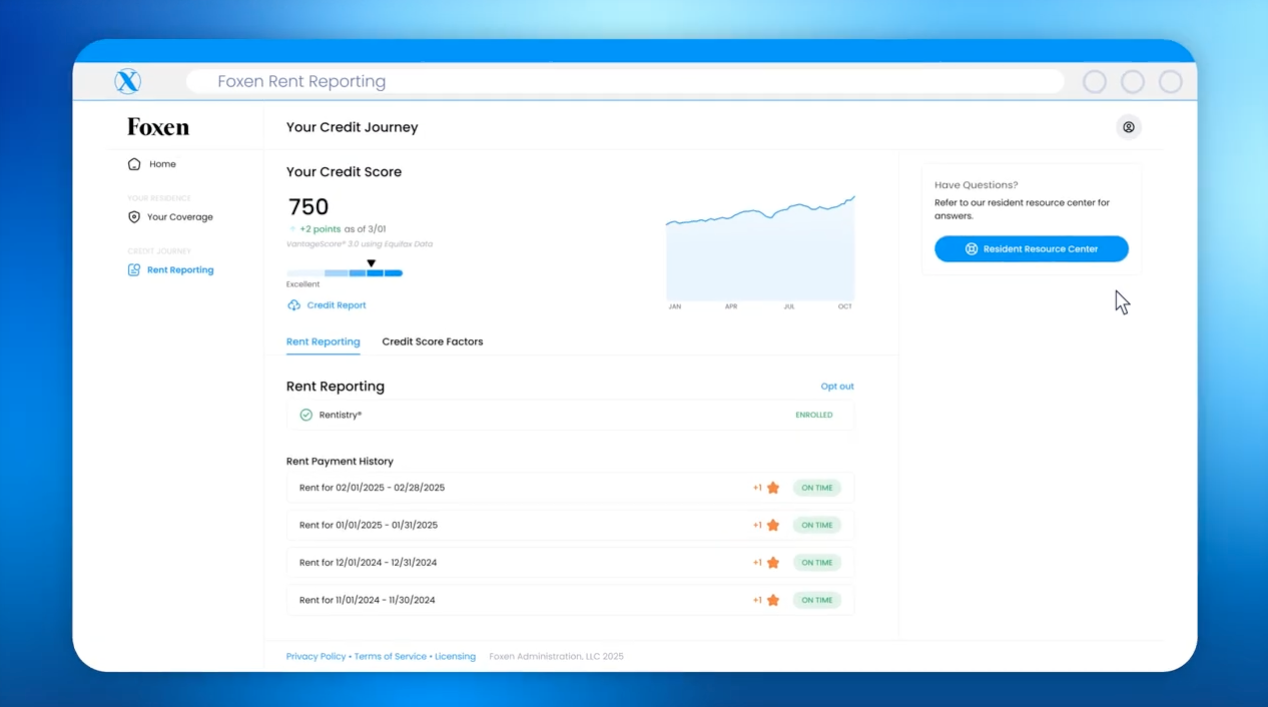Click the last circle button in browser bar
Screen dimensions: 1268x707
coord(1171,82)
